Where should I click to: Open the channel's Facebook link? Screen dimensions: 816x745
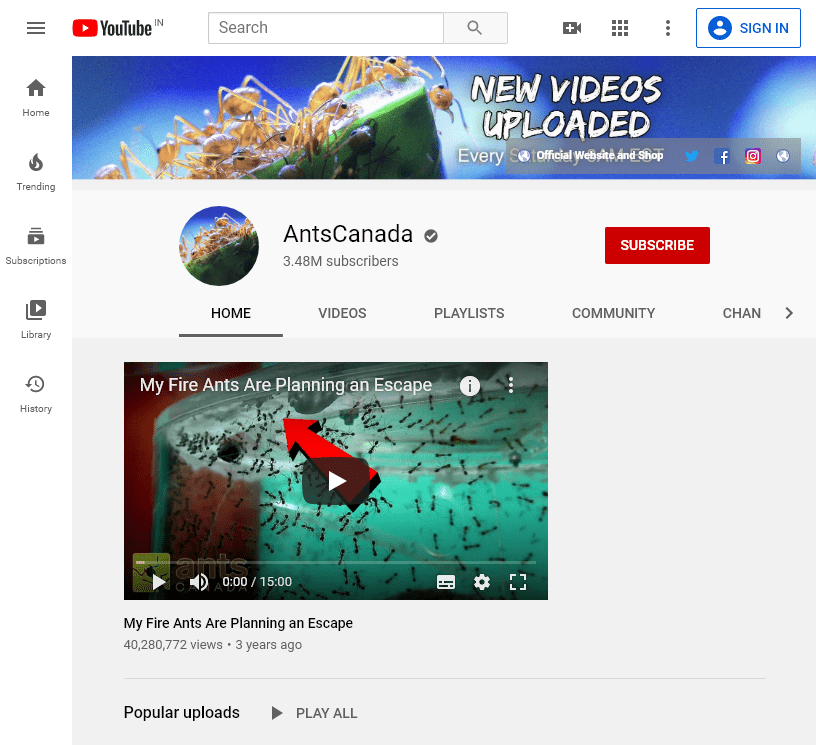[722, 156]
